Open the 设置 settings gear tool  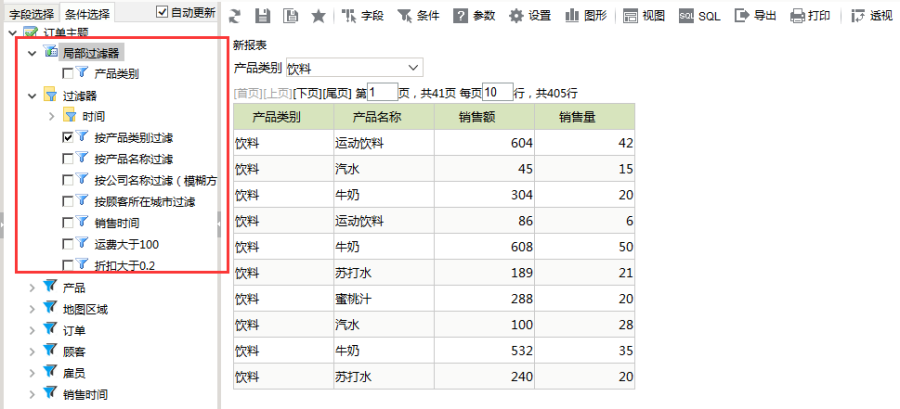pos(530,15)
